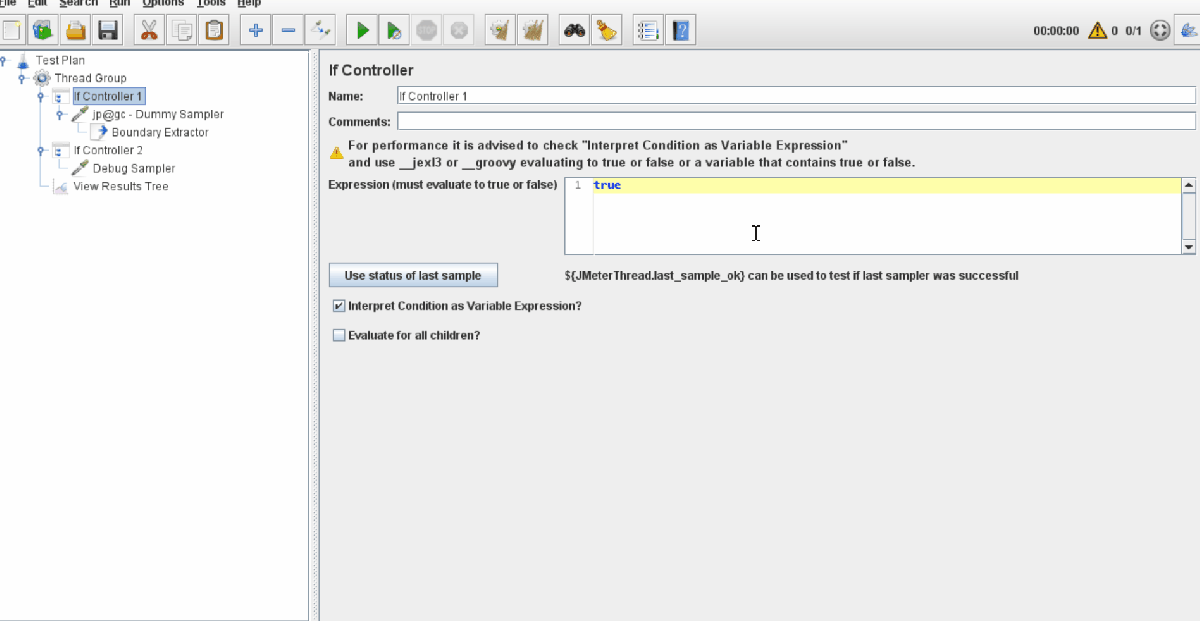Click expression editor scroll down arrow
Screen dimensions: 1200x621
pos(1189,246)
